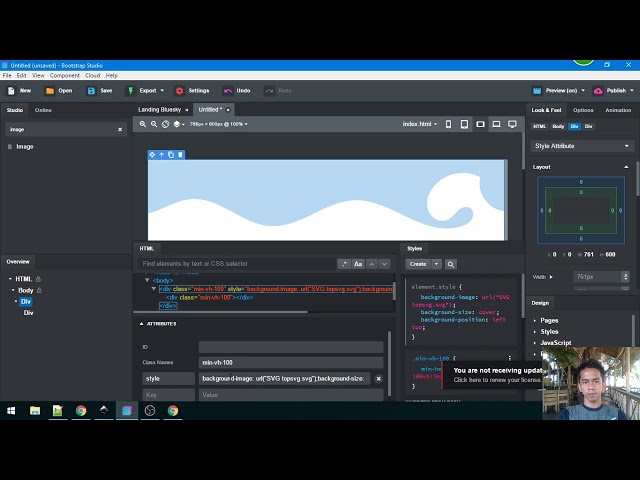Screen dimensions: 640x480
Task: Click the Find elements search field
Action: (237, 264)
